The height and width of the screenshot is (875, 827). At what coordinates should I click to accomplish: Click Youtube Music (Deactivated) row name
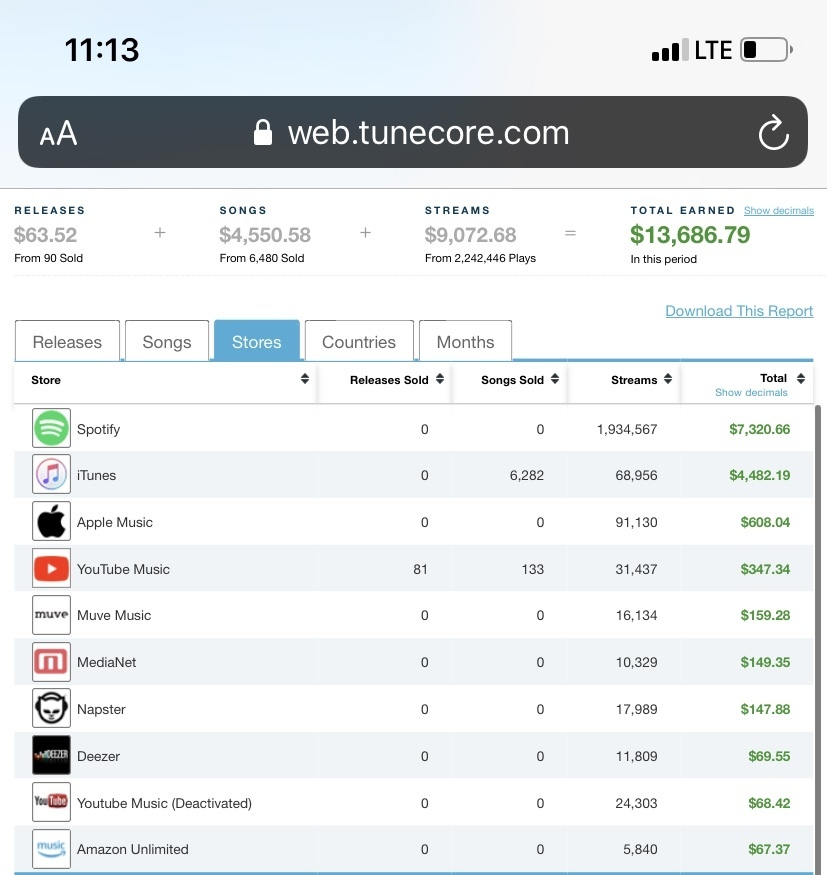pyautogui.click(x=164, y=803)
